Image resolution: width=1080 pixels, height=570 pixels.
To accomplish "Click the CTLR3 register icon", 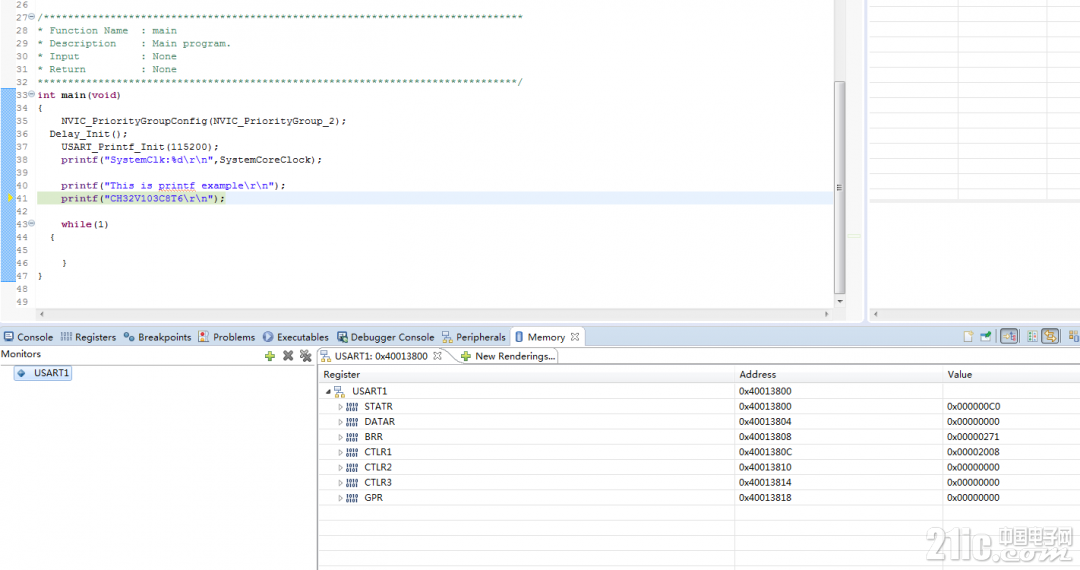I will tap(352, 483).
